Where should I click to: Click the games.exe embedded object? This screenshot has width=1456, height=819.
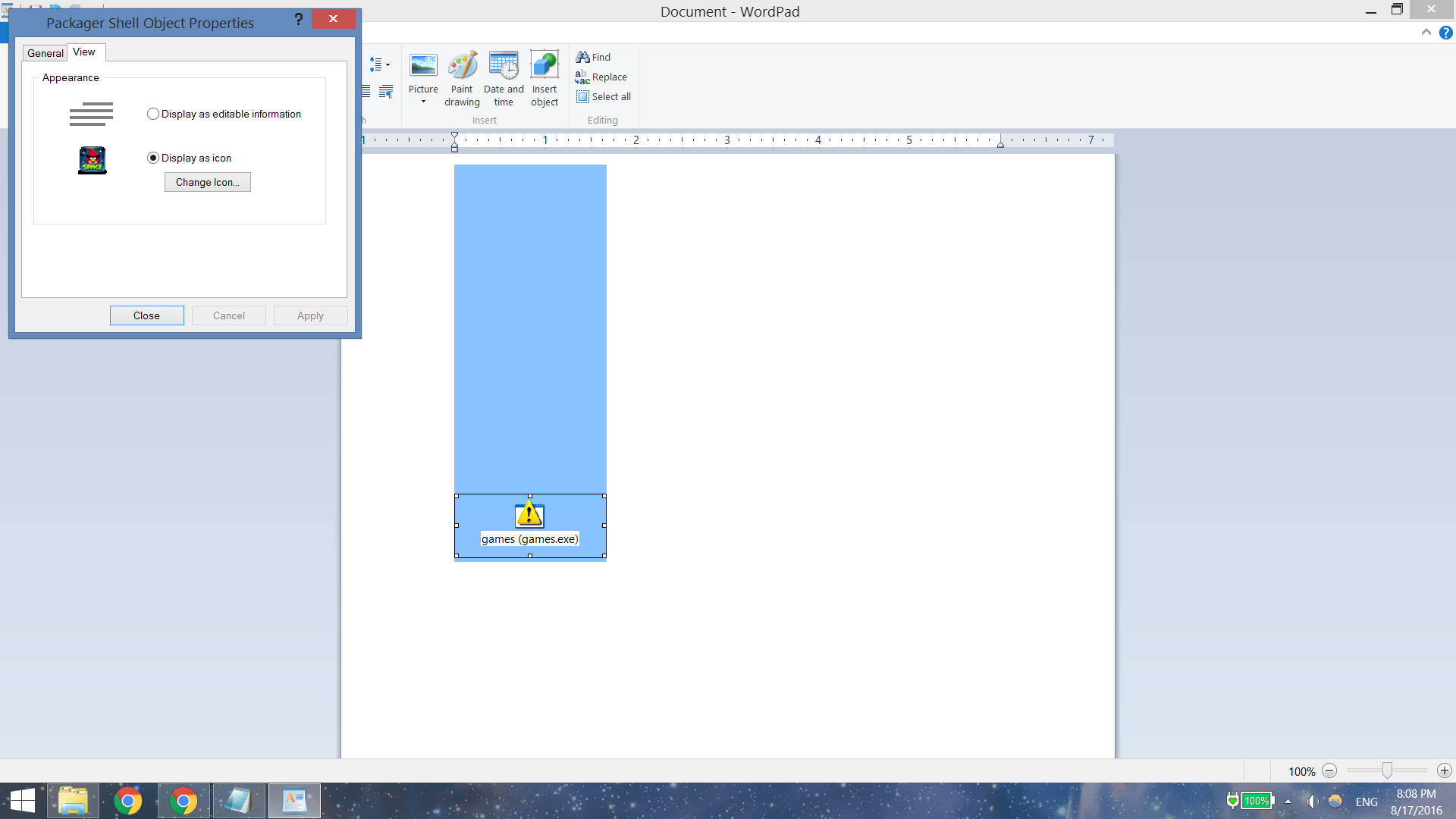pos(529,525)
